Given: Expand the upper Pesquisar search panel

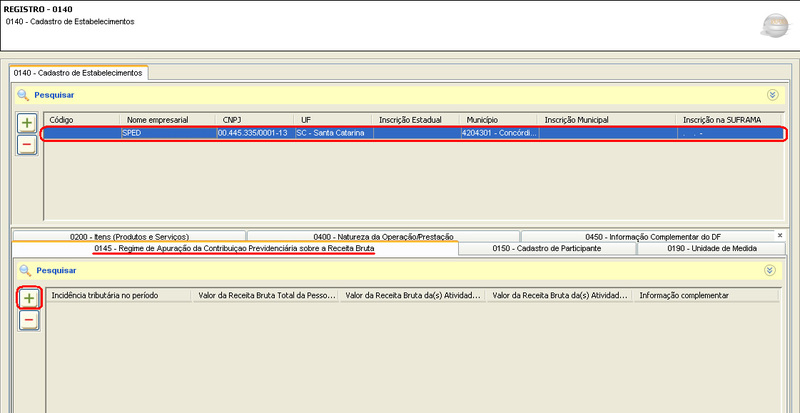Looking at the screenshot, I should pyautogui.click(x=771, y=95).
